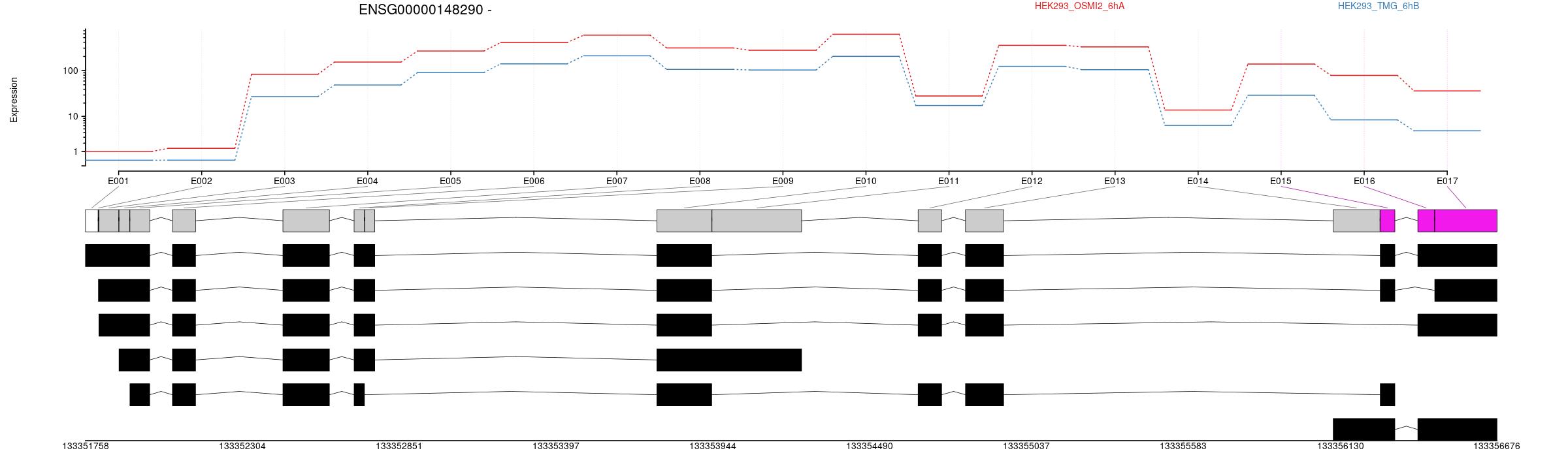Click genomic coordinate 133351758
The width and height of the screenshot is (1568, 457).
[86, 447]
